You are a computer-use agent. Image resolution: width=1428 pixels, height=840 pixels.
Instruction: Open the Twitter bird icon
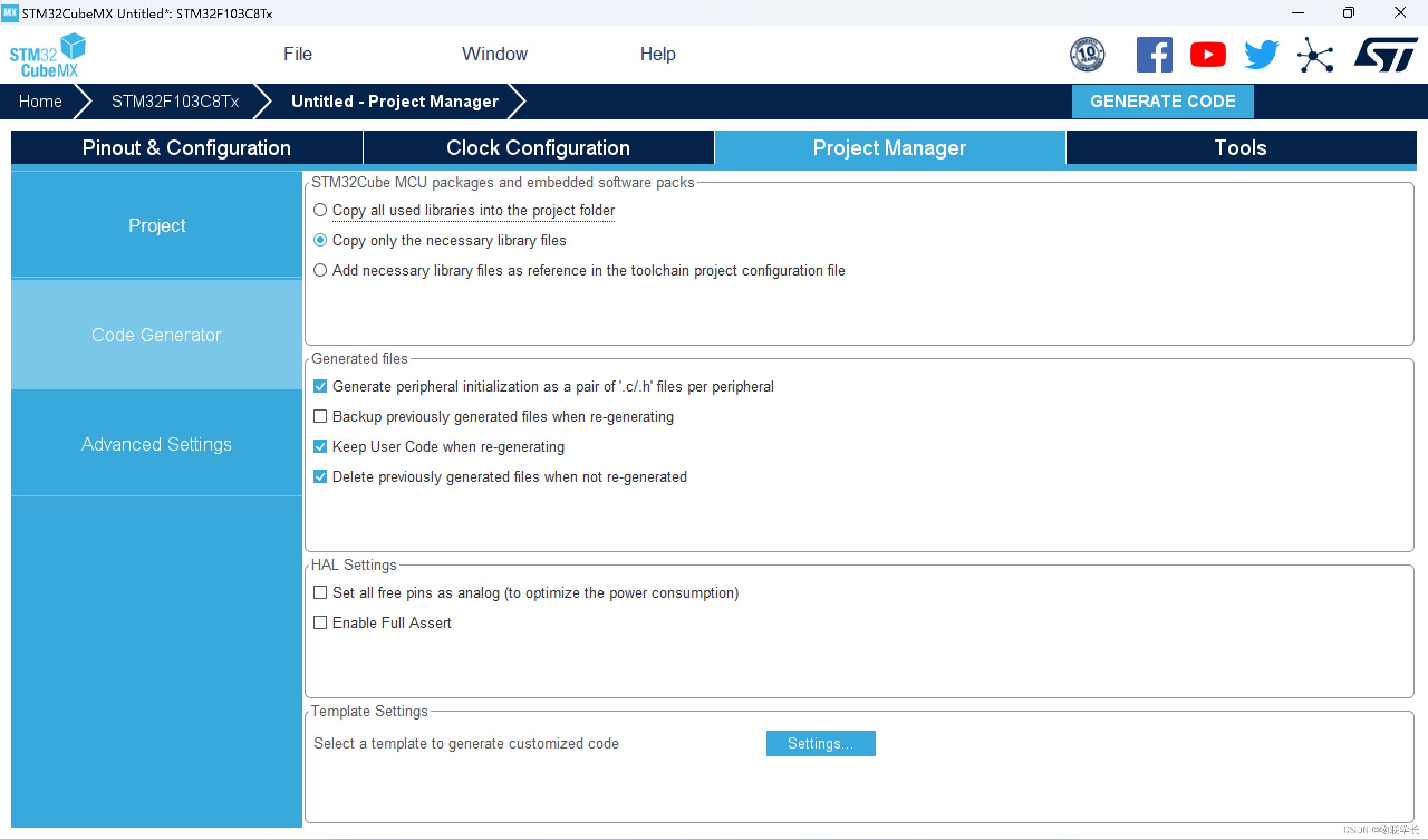(x=1261, y=55)
